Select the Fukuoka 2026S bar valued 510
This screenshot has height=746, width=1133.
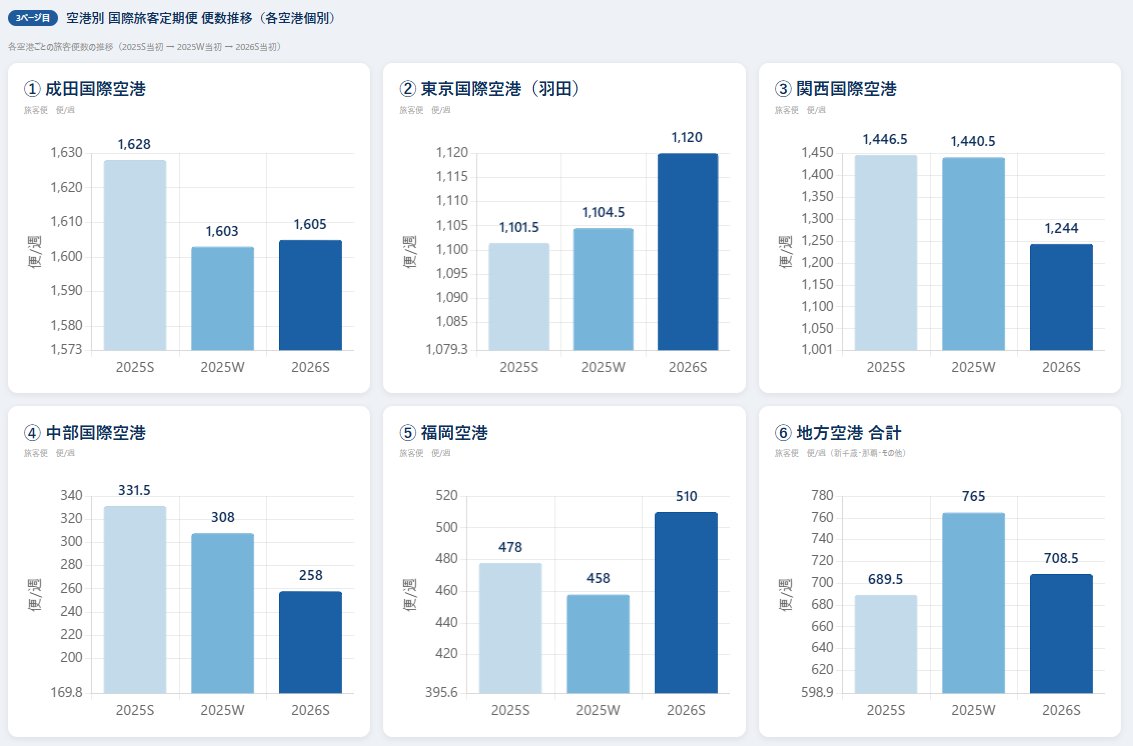coord(686,603)
